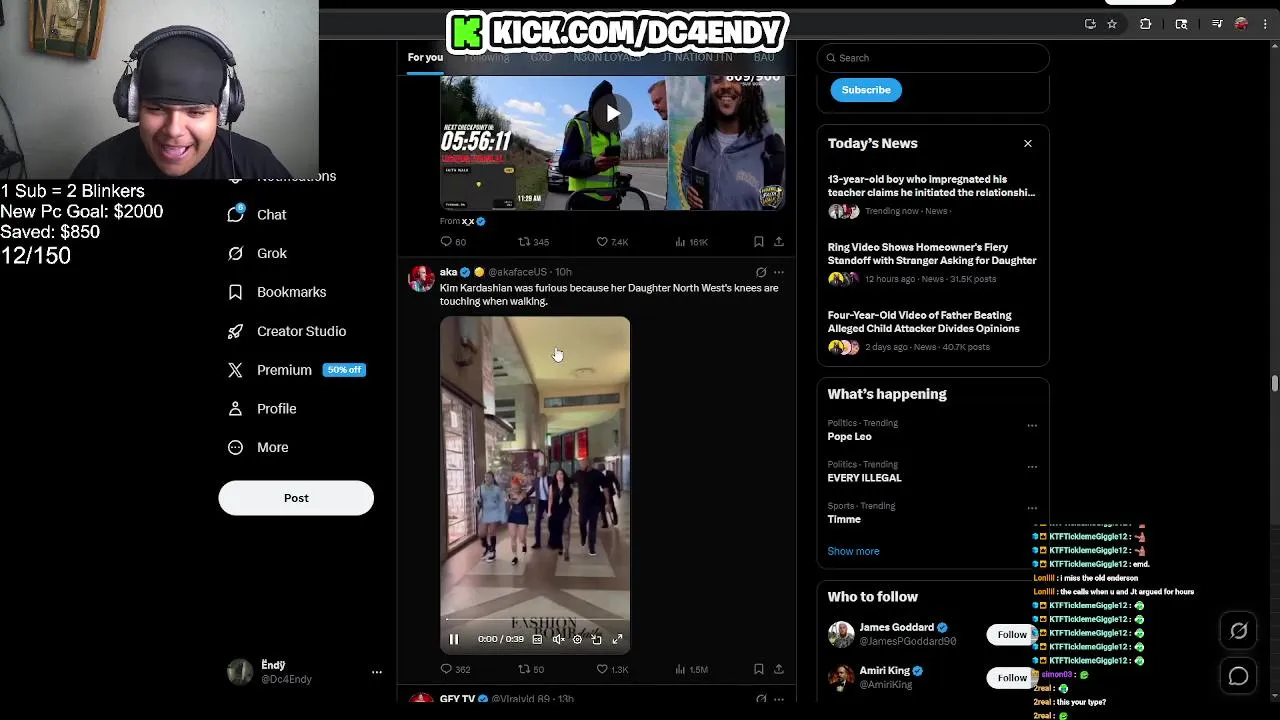
Task: View analytics for the post with 161K views
Action: click(691, 242)
